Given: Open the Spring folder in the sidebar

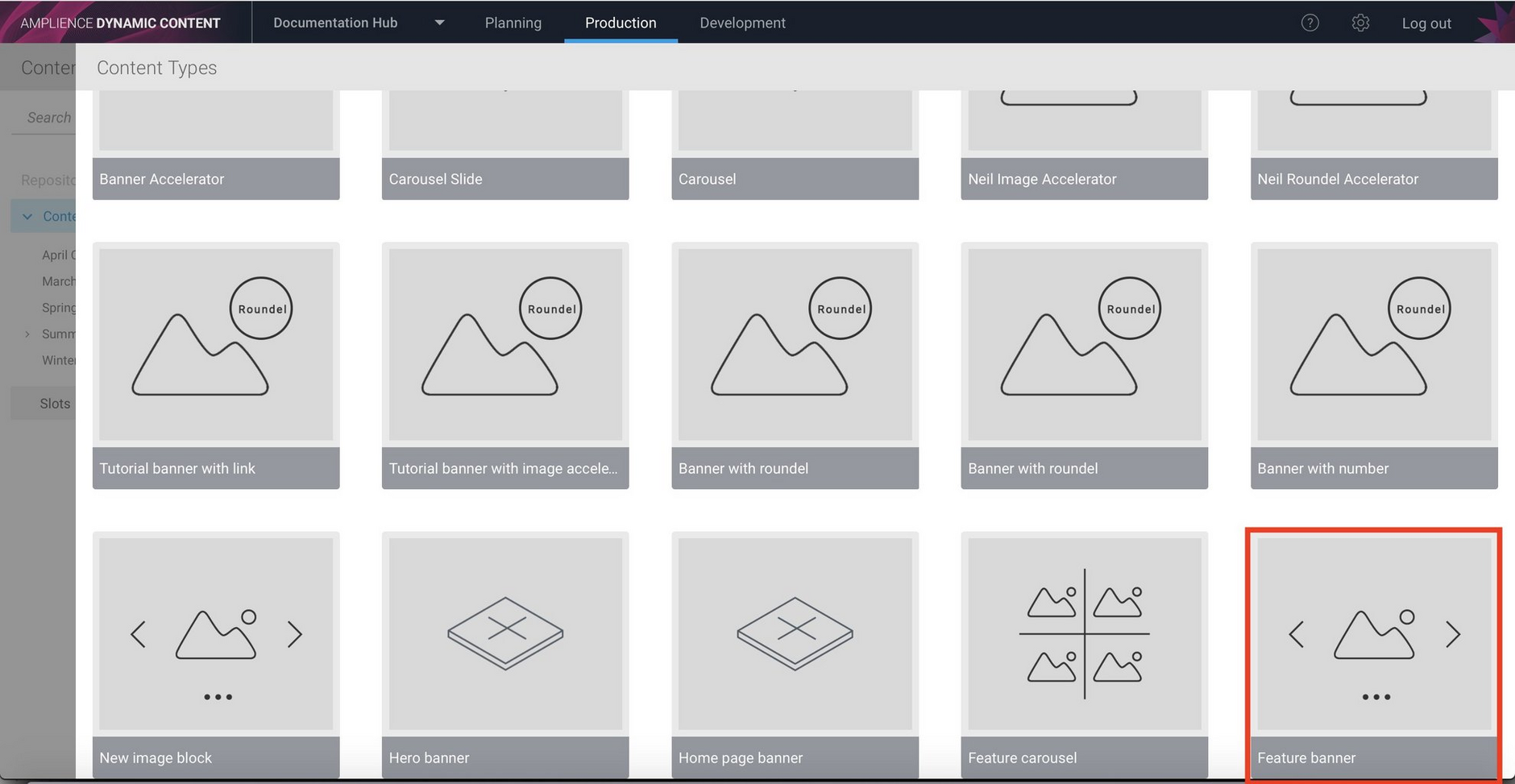Looking at the screenshot, I should pyautogui.click(x=59, y=307).
